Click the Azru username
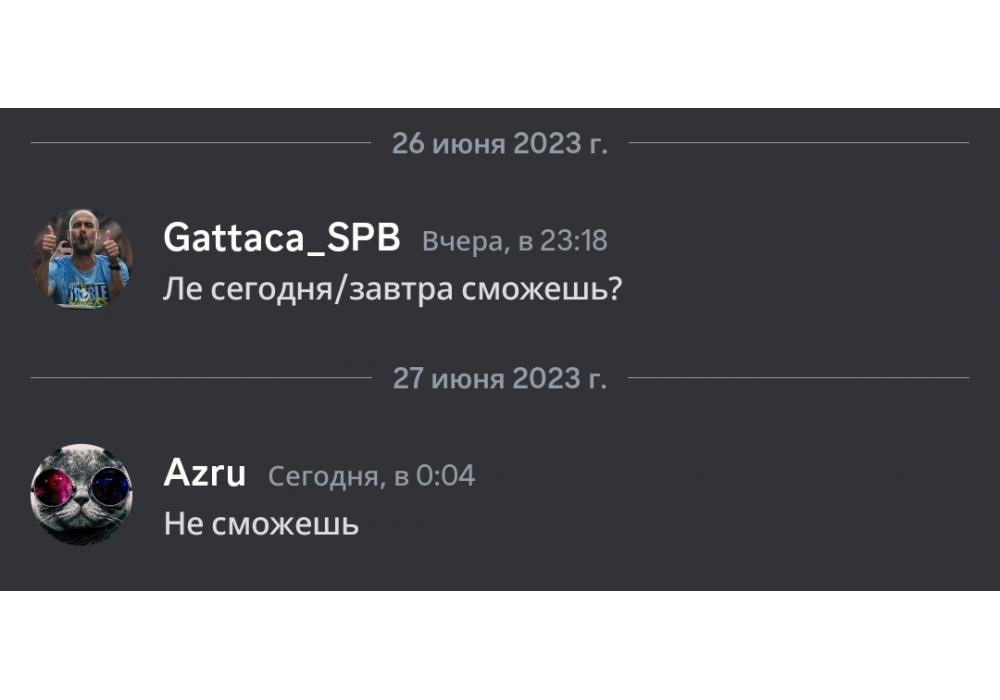 point(204,474)
